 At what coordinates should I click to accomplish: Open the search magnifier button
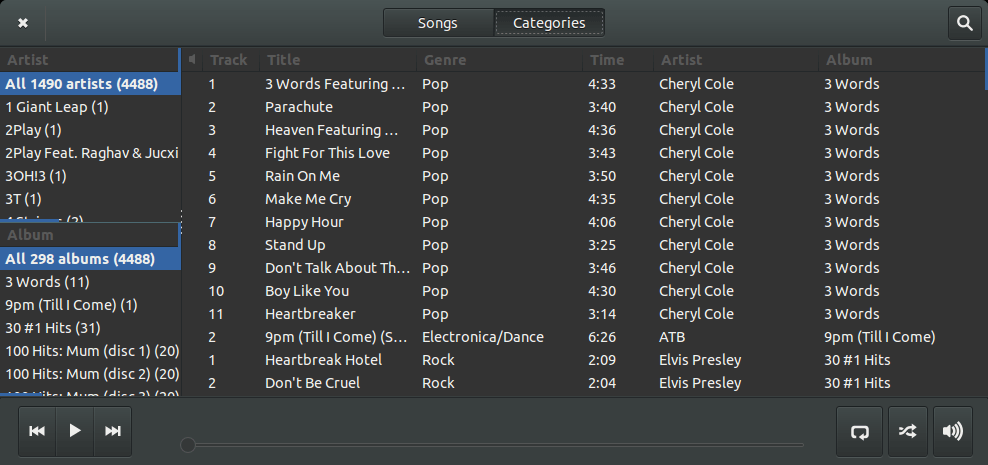coord(965,23)
